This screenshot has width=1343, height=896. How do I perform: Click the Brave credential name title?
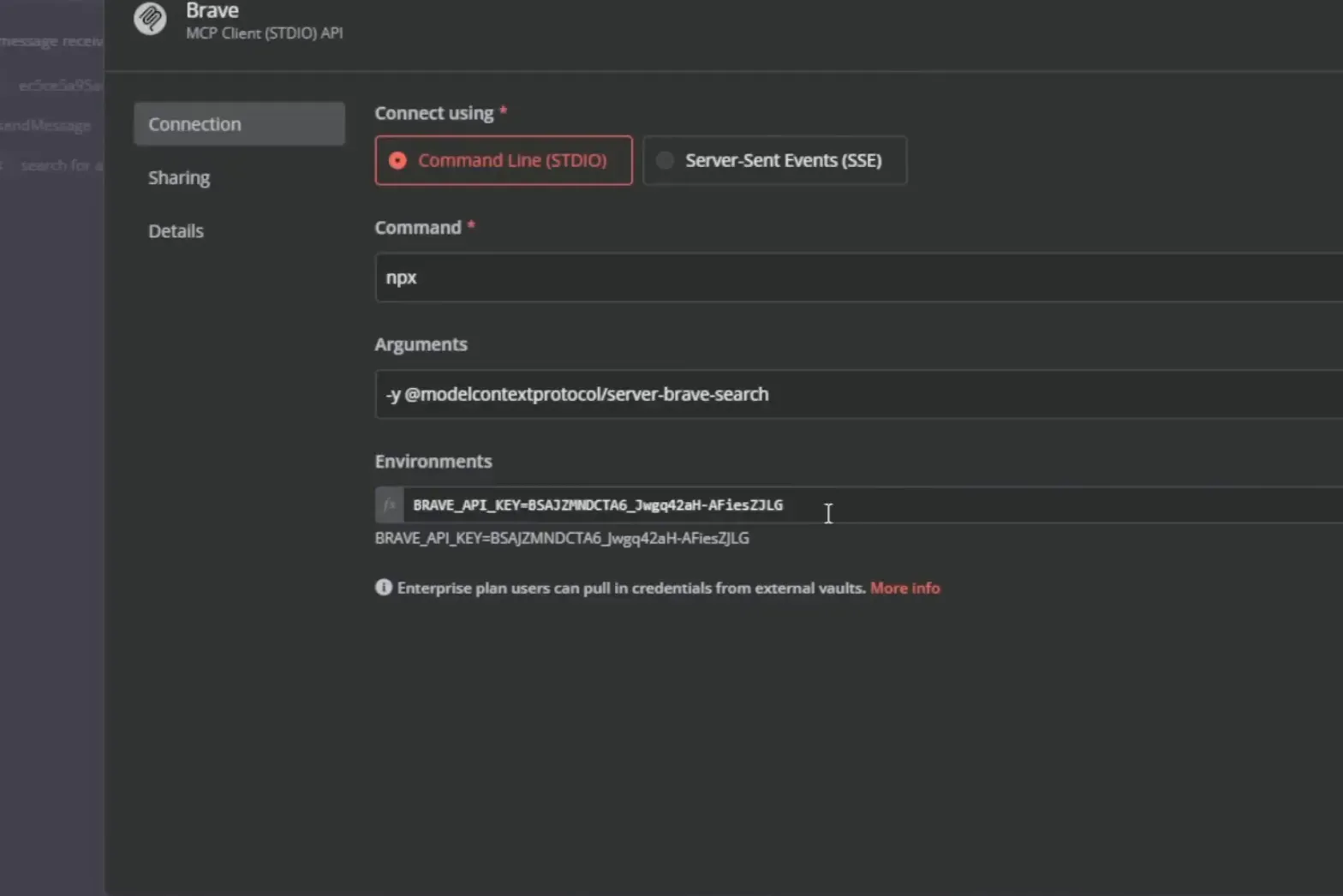212,11
